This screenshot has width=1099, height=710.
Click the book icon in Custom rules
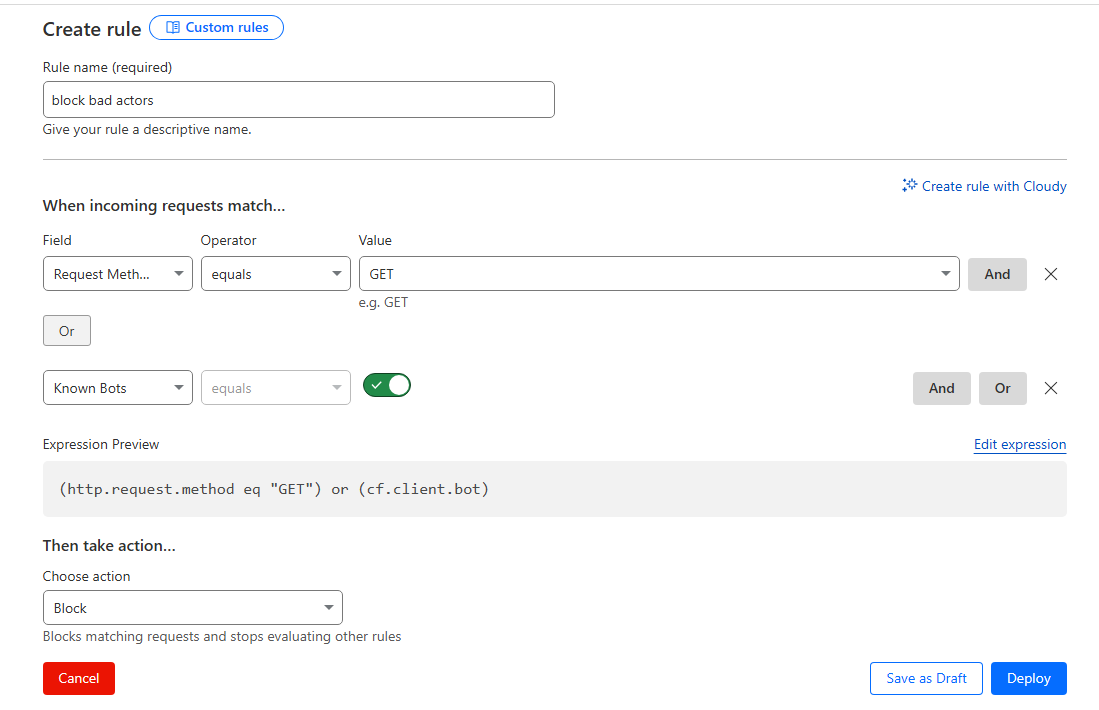[173, 28]
